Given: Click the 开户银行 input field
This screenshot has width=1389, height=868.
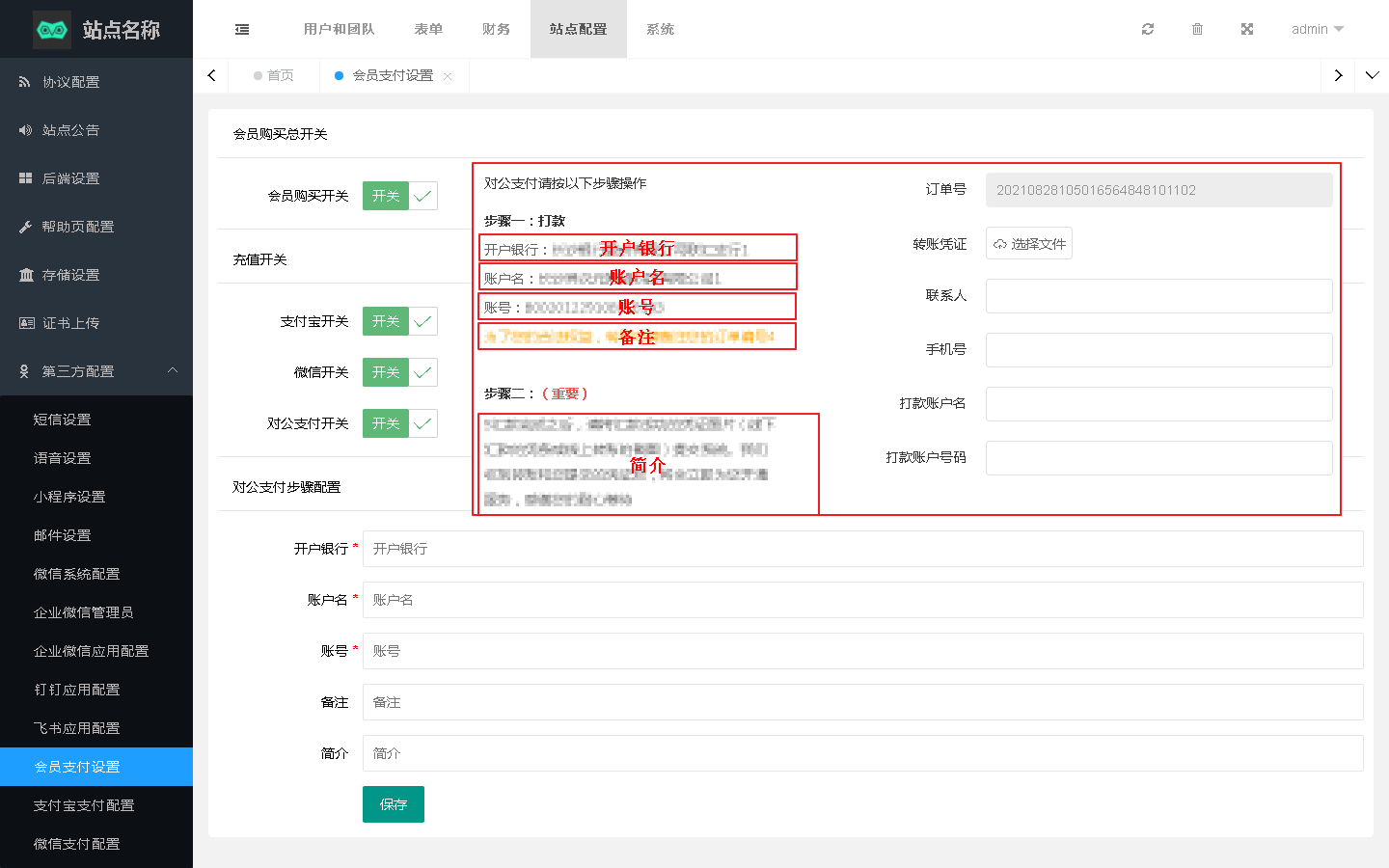Looking at the screenshot, I should pos(862,549).
